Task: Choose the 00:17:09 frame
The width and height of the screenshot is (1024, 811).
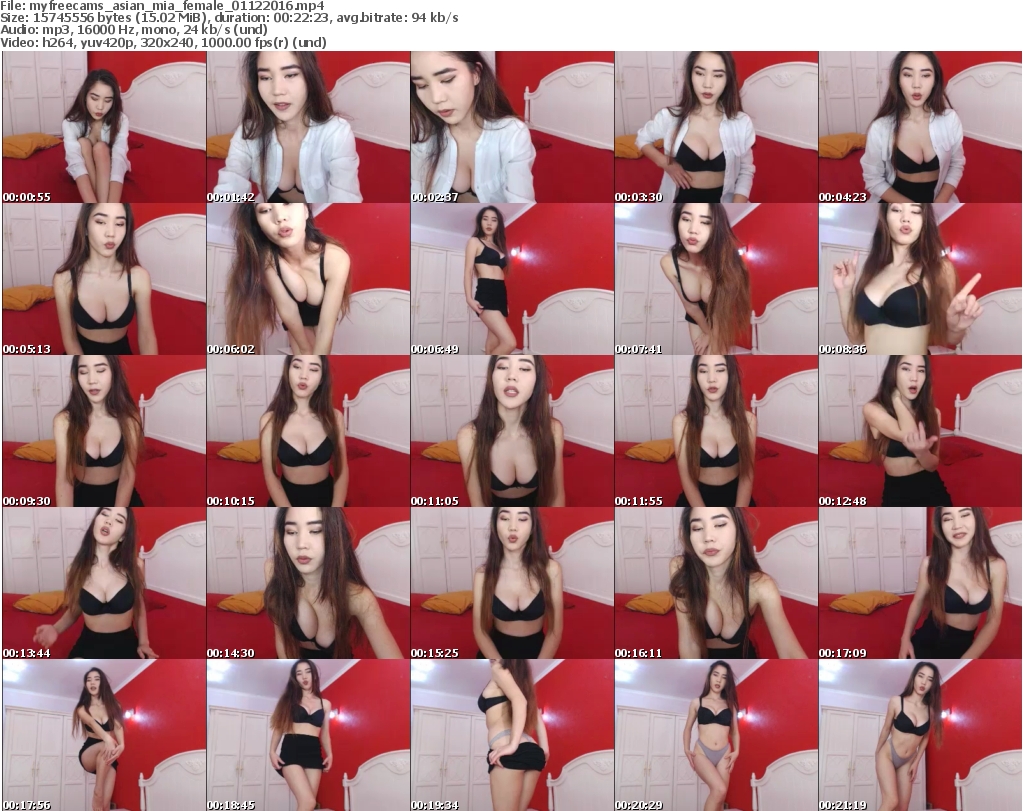Action: [920, 583]
